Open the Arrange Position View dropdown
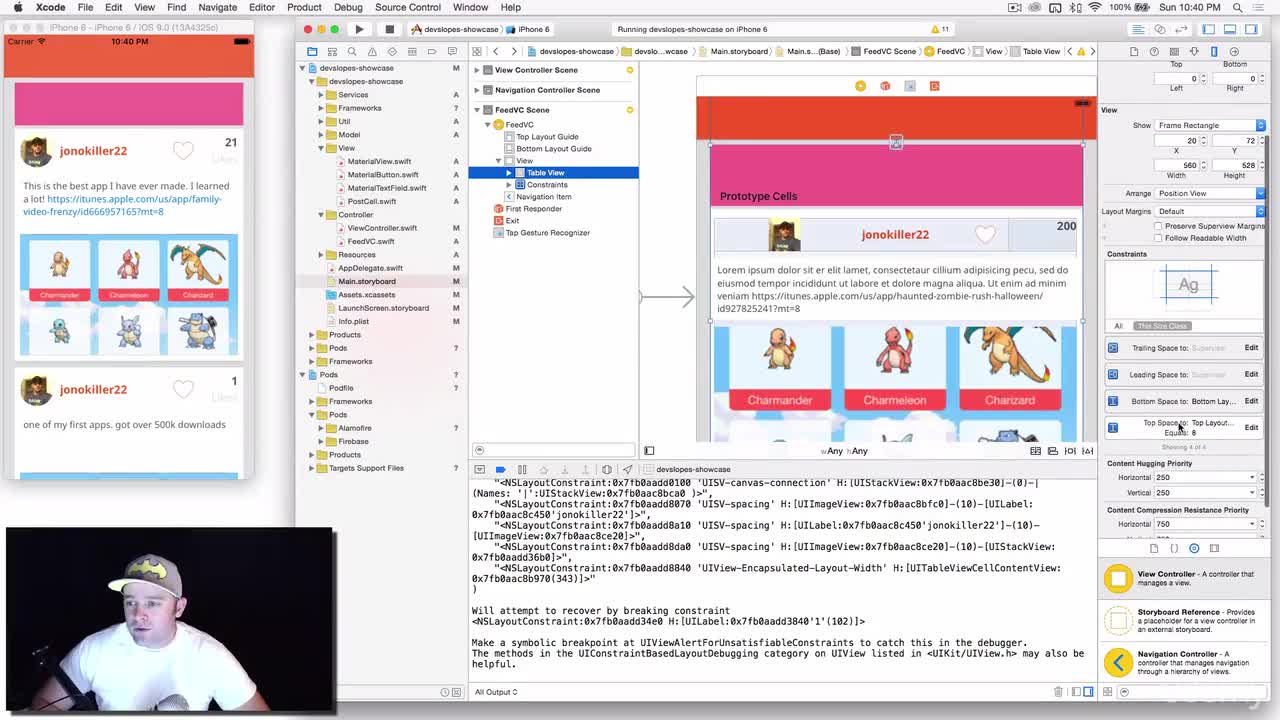Viewport: 1280px width, 720px height. [x=1211, y=193]
